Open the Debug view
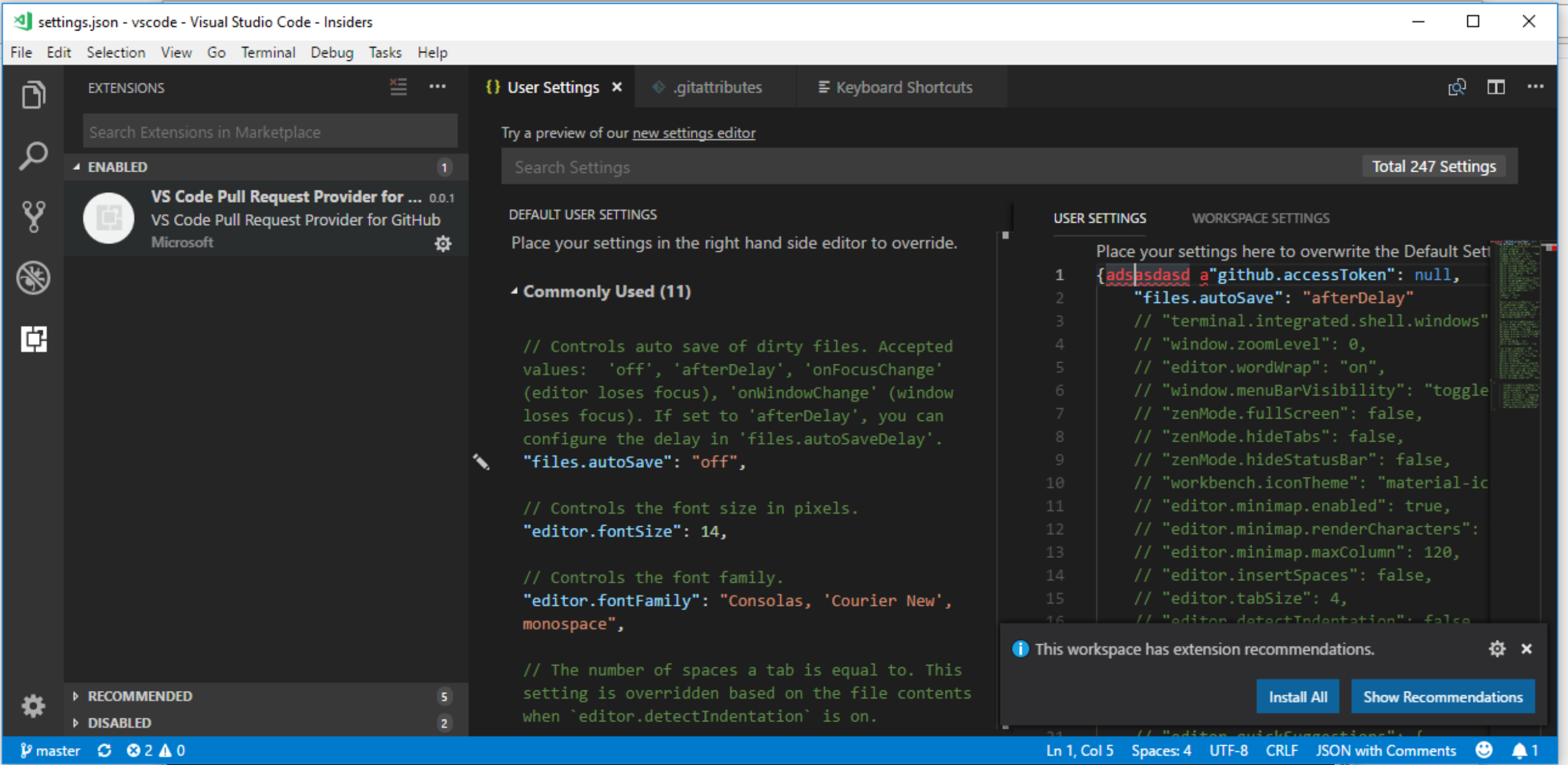 tap(32, 277)
